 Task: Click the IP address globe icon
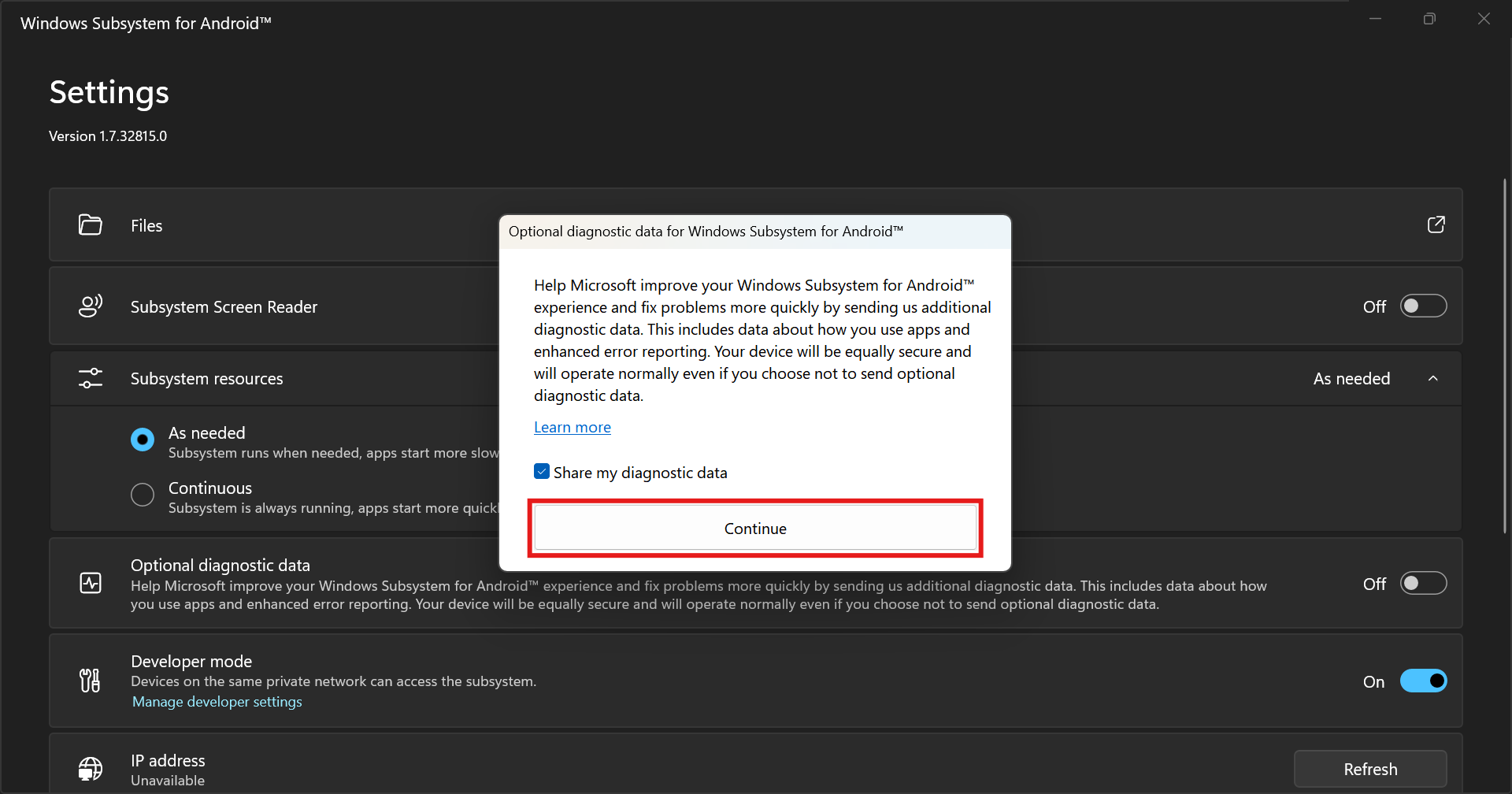point(91,769)
